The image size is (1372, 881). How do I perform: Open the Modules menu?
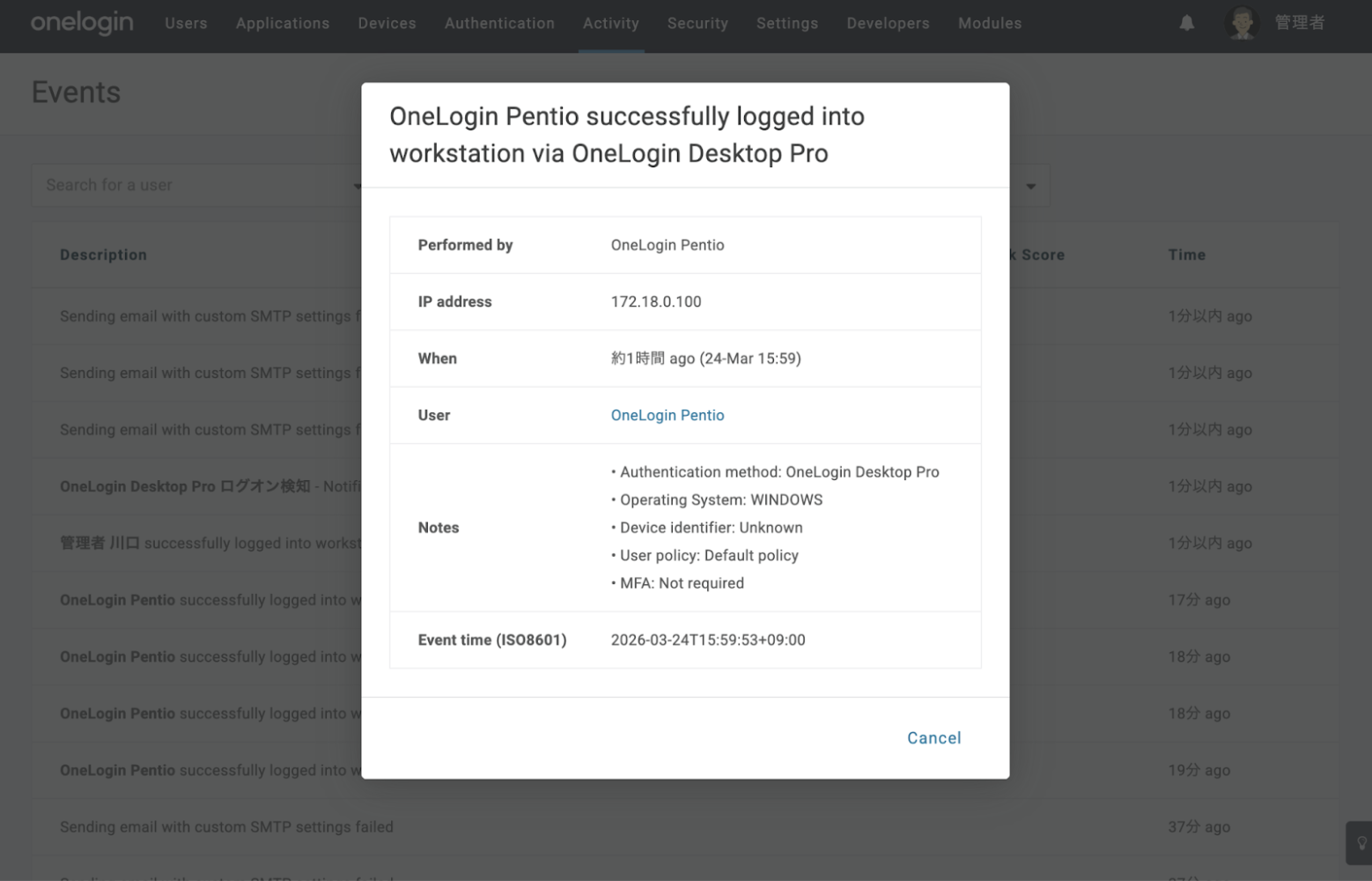pyautogui.click(x=989, y=24)
